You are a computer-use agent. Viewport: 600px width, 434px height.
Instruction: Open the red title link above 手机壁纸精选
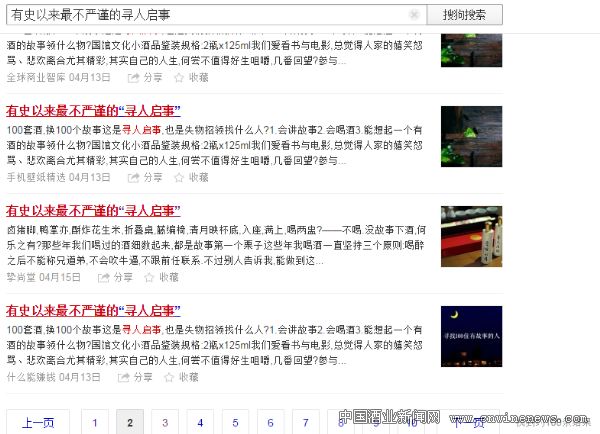93,111
